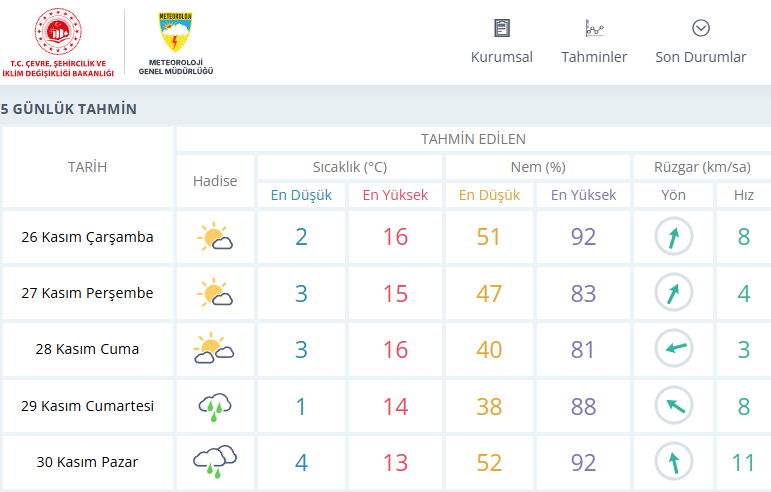Screen dimensions: 771x492
Task: Click the Hadise column header
Action: pyautogui.click(x=215, y=181)
